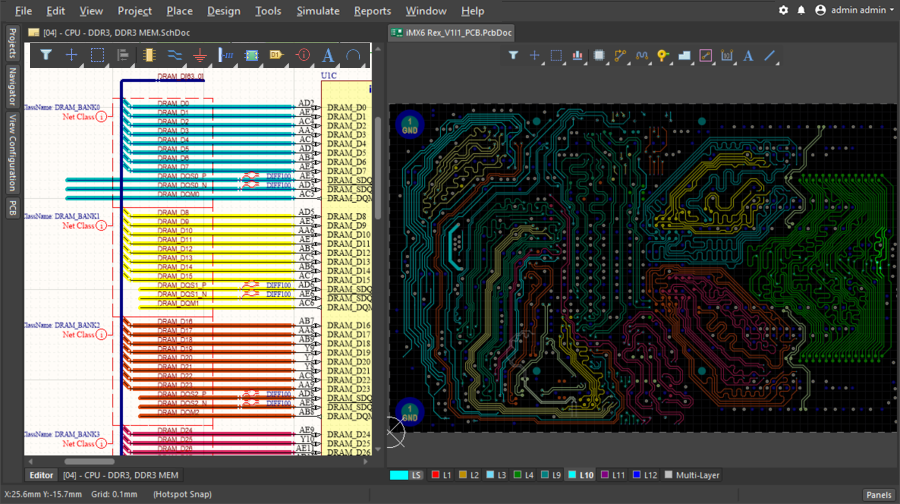Switch to layer L2
The width and height of the screenshot is (900, 504).
coord(469,475)
